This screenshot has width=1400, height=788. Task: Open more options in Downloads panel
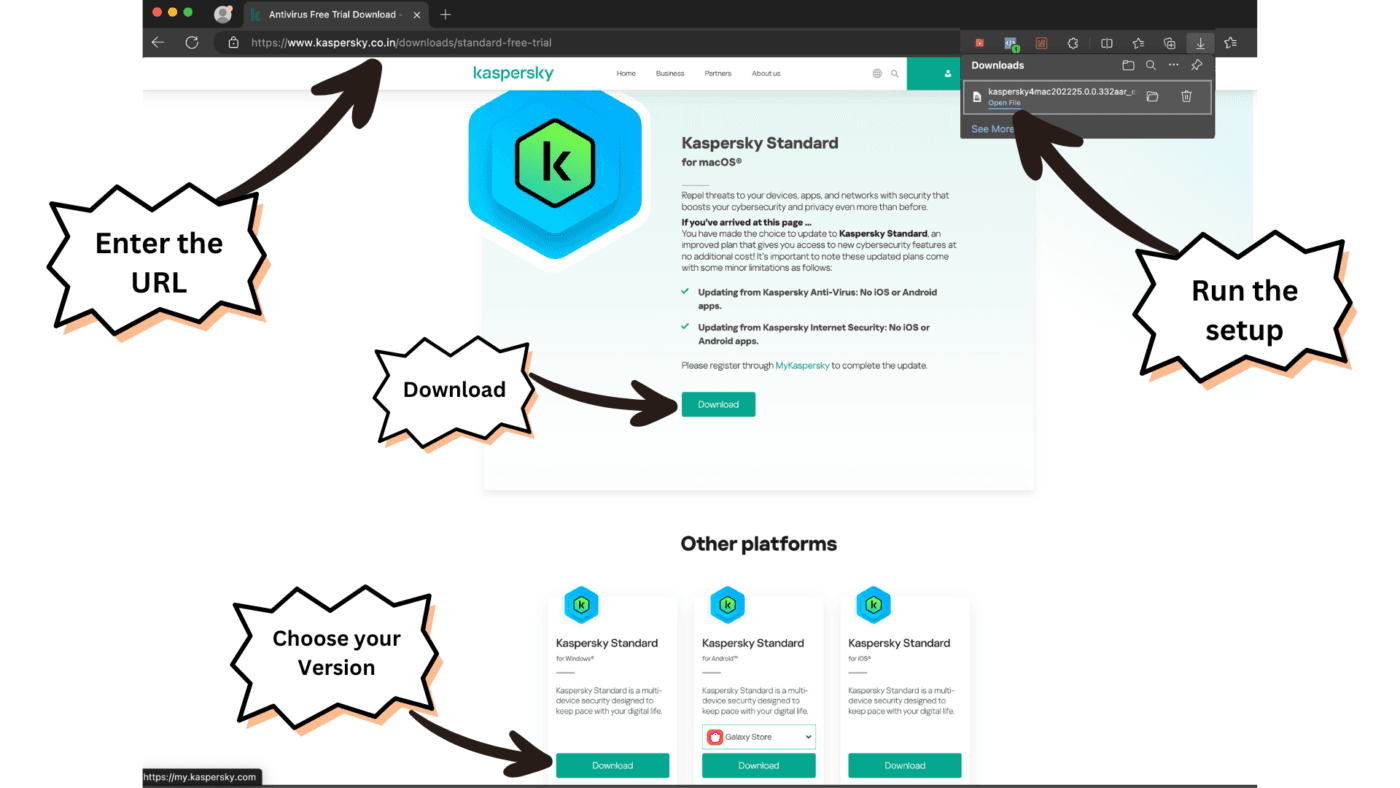(x=1174, y=65)
